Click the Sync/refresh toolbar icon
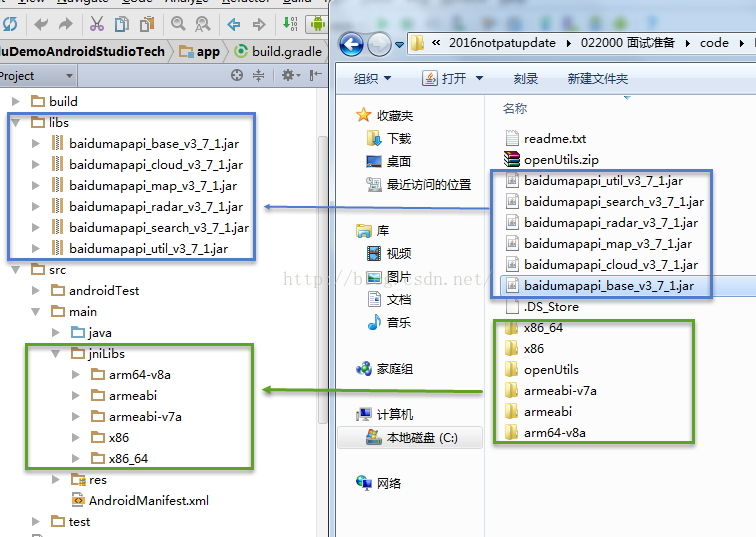Image resolution: width=756 pixels, height=537 pixels. tap(10, 24)
